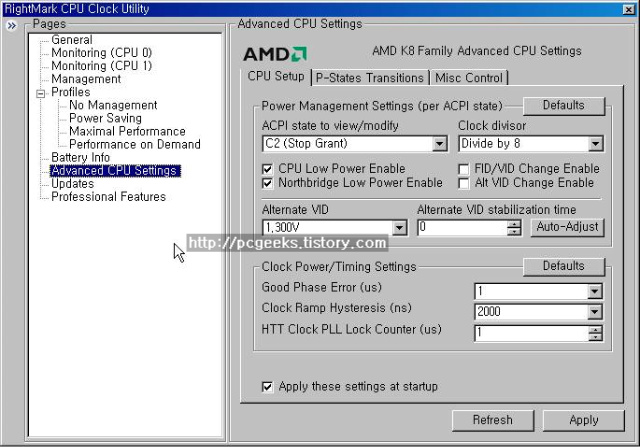Go to the Management page

(86, 79)
